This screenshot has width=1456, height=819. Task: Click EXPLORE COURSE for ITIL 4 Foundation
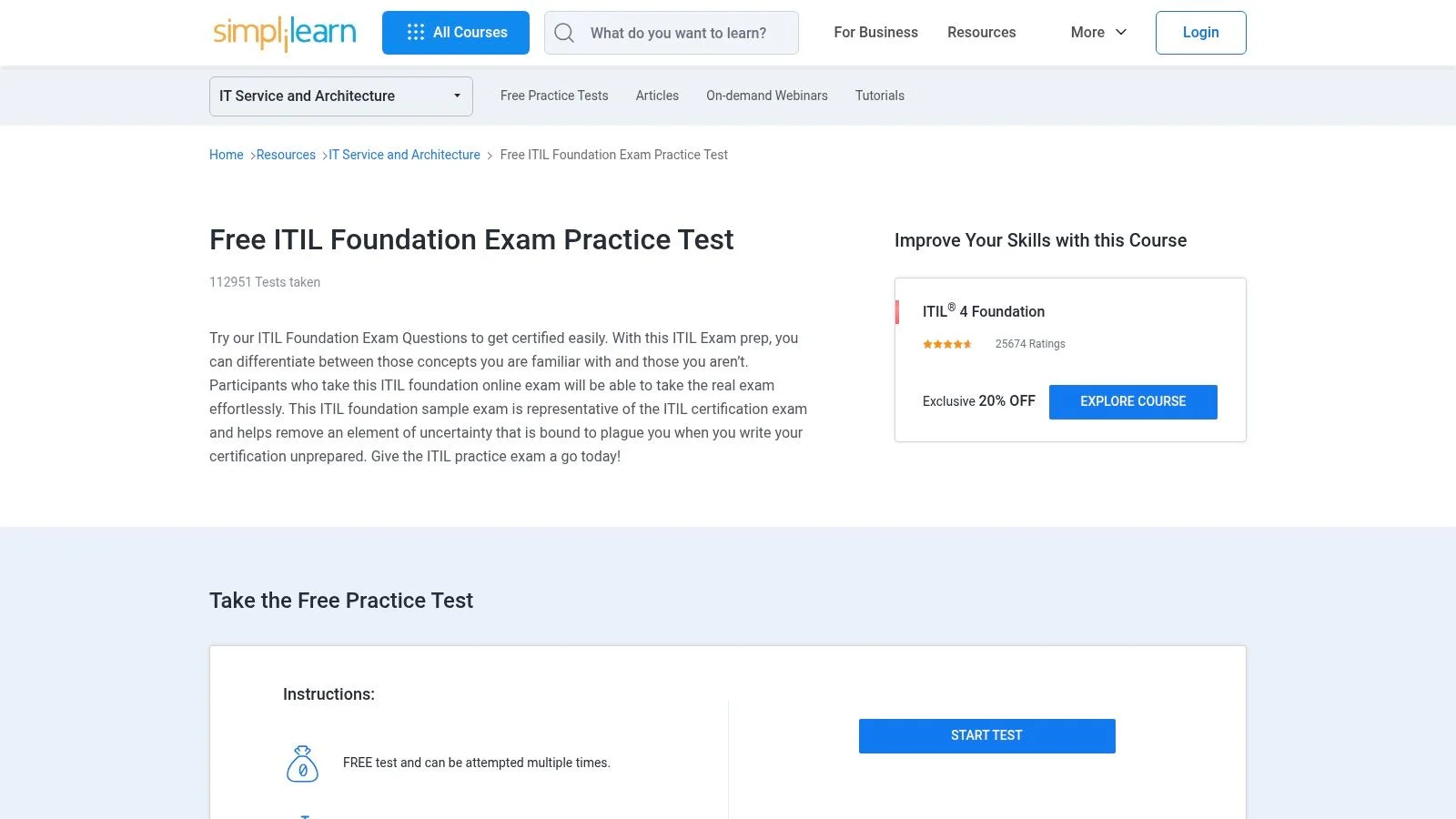click(1133, 401)
